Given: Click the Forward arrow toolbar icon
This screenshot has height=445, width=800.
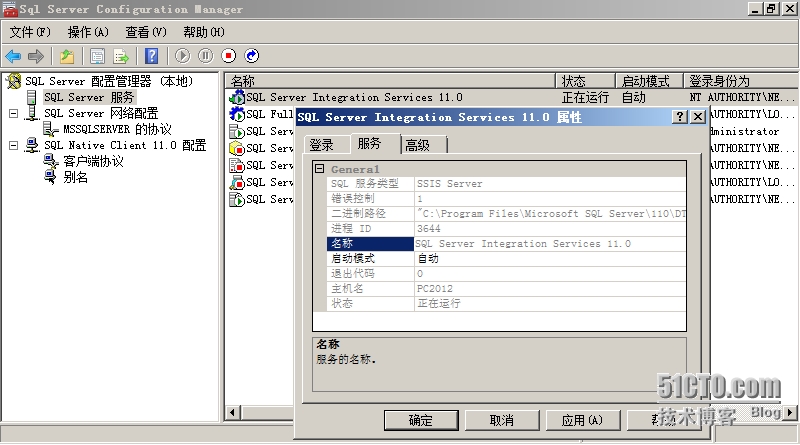Looking at the screenshot, I should click(x=36, y=56).
